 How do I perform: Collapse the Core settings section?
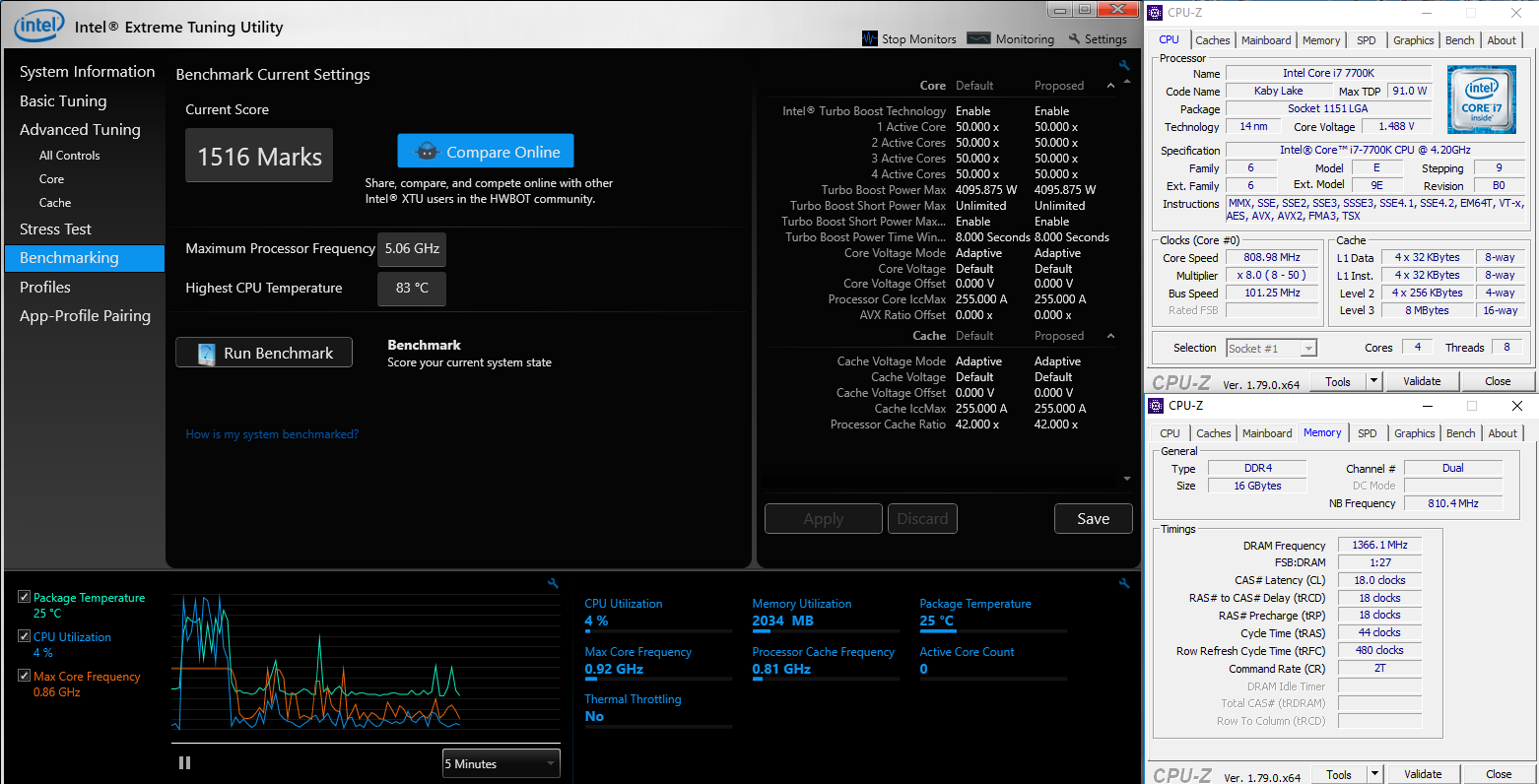[1111, 86]
